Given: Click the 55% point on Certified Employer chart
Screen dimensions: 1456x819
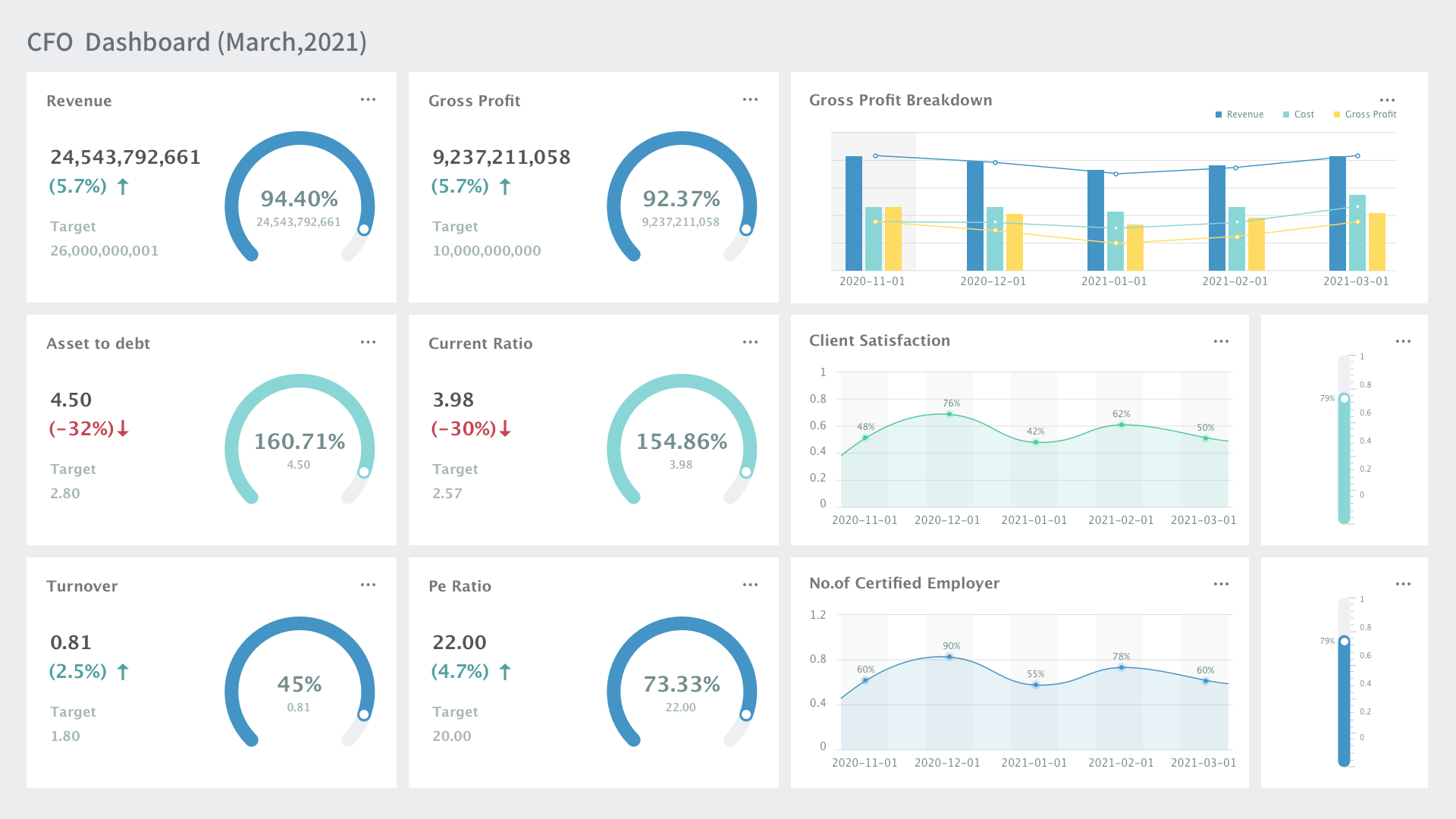Looking at the screenshot, I should click(1036, 685).
